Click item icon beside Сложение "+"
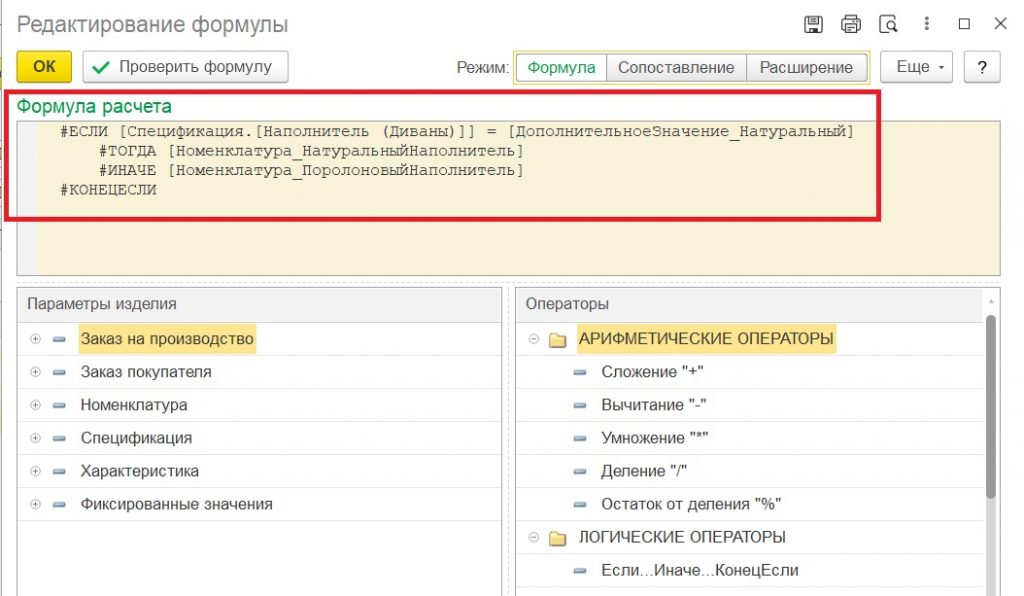The height and width of the screenshot is (596, 1024). (580, 373)
